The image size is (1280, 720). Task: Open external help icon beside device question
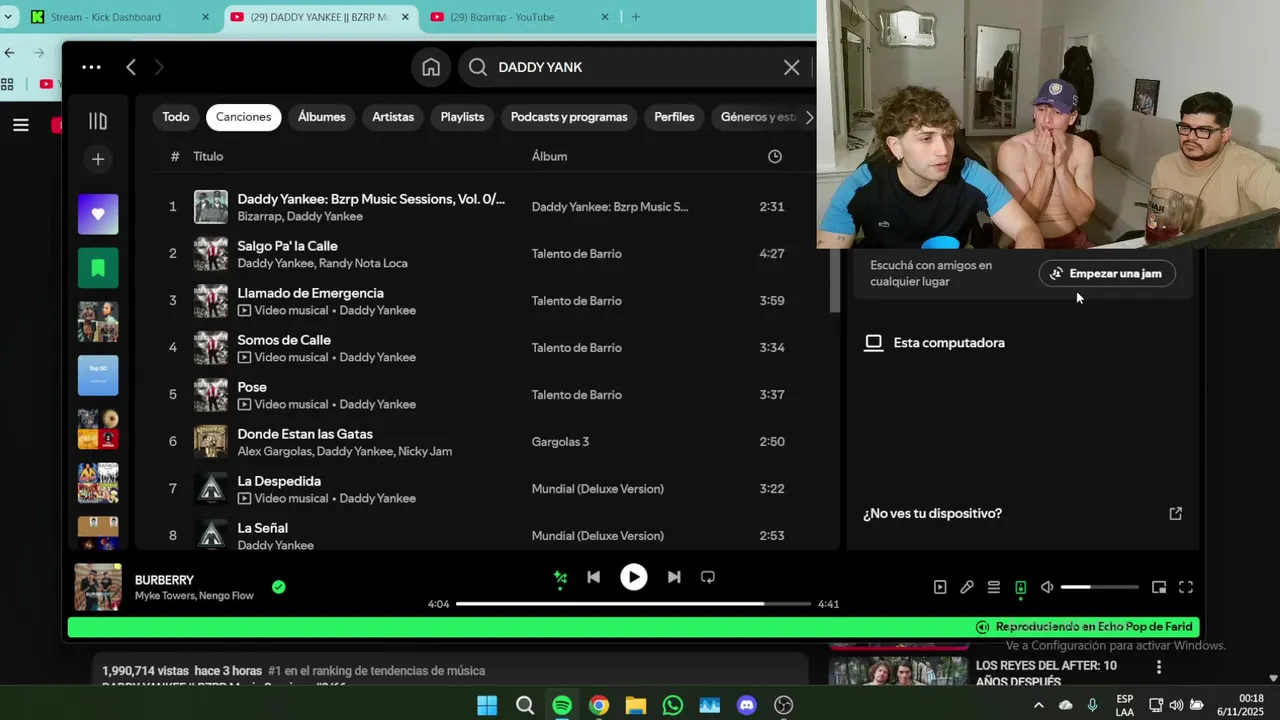1176,514
